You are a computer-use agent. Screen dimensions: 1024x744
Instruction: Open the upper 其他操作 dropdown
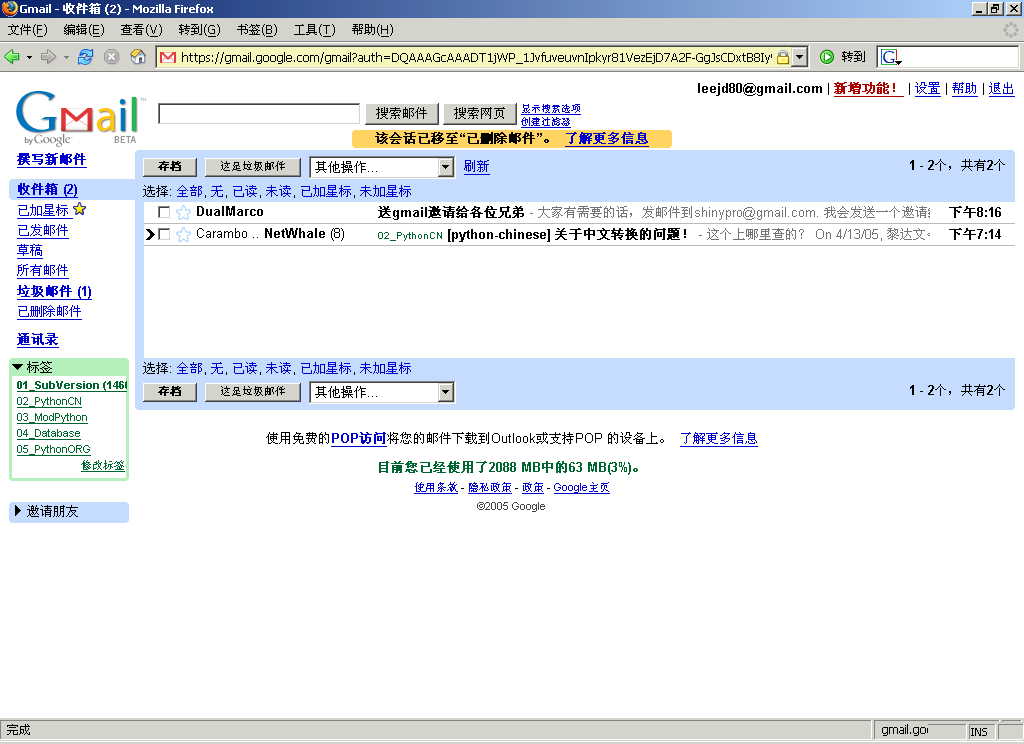click(381, 167)
